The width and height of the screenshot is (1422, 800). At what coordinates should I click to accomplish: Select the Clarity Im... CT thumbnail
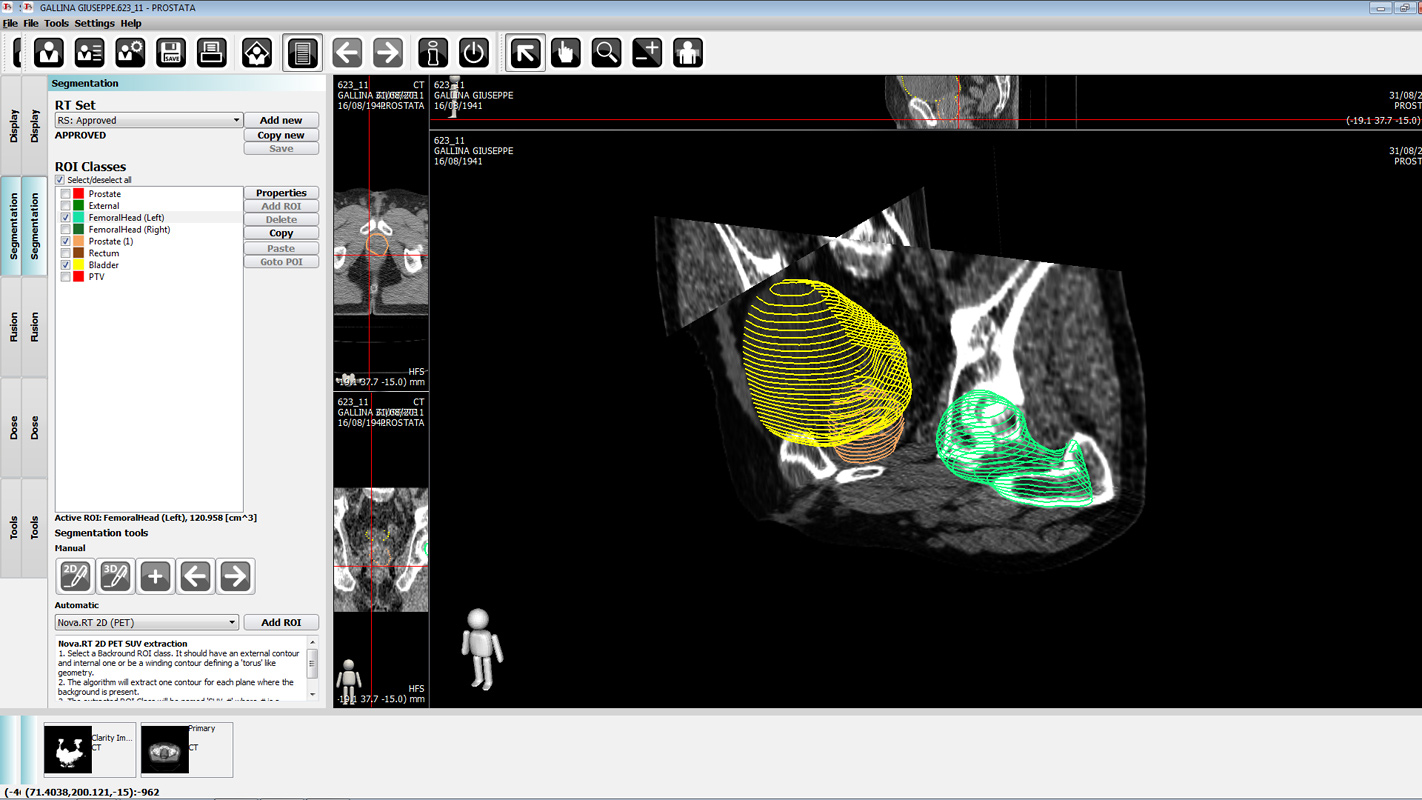pos(90,750)
